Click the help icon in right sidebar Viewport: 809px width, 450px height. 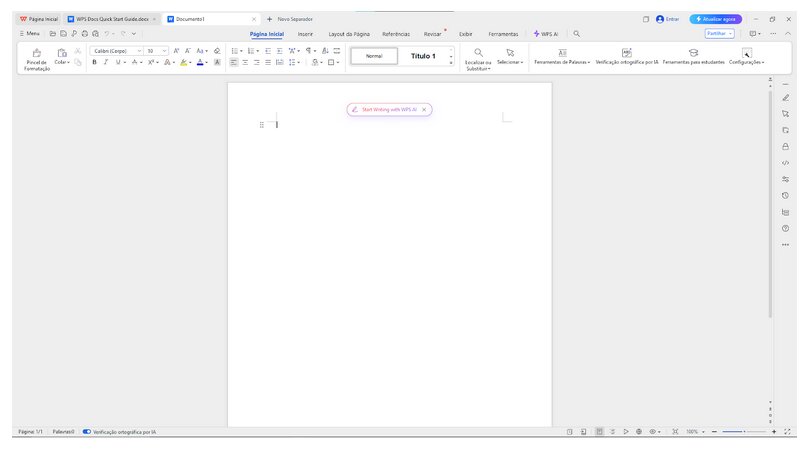coord(785,228)
